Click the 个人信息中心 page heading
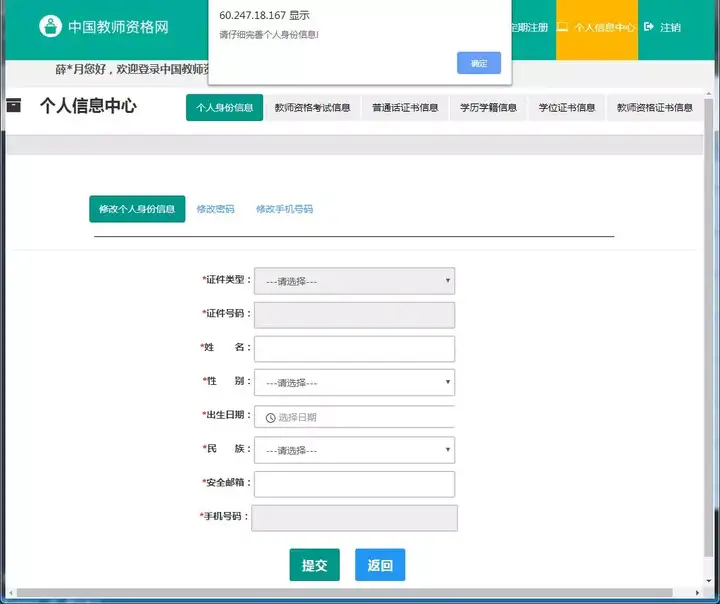Image resolution: width=720 pixels, height=604 pixels. click(88, 105)
